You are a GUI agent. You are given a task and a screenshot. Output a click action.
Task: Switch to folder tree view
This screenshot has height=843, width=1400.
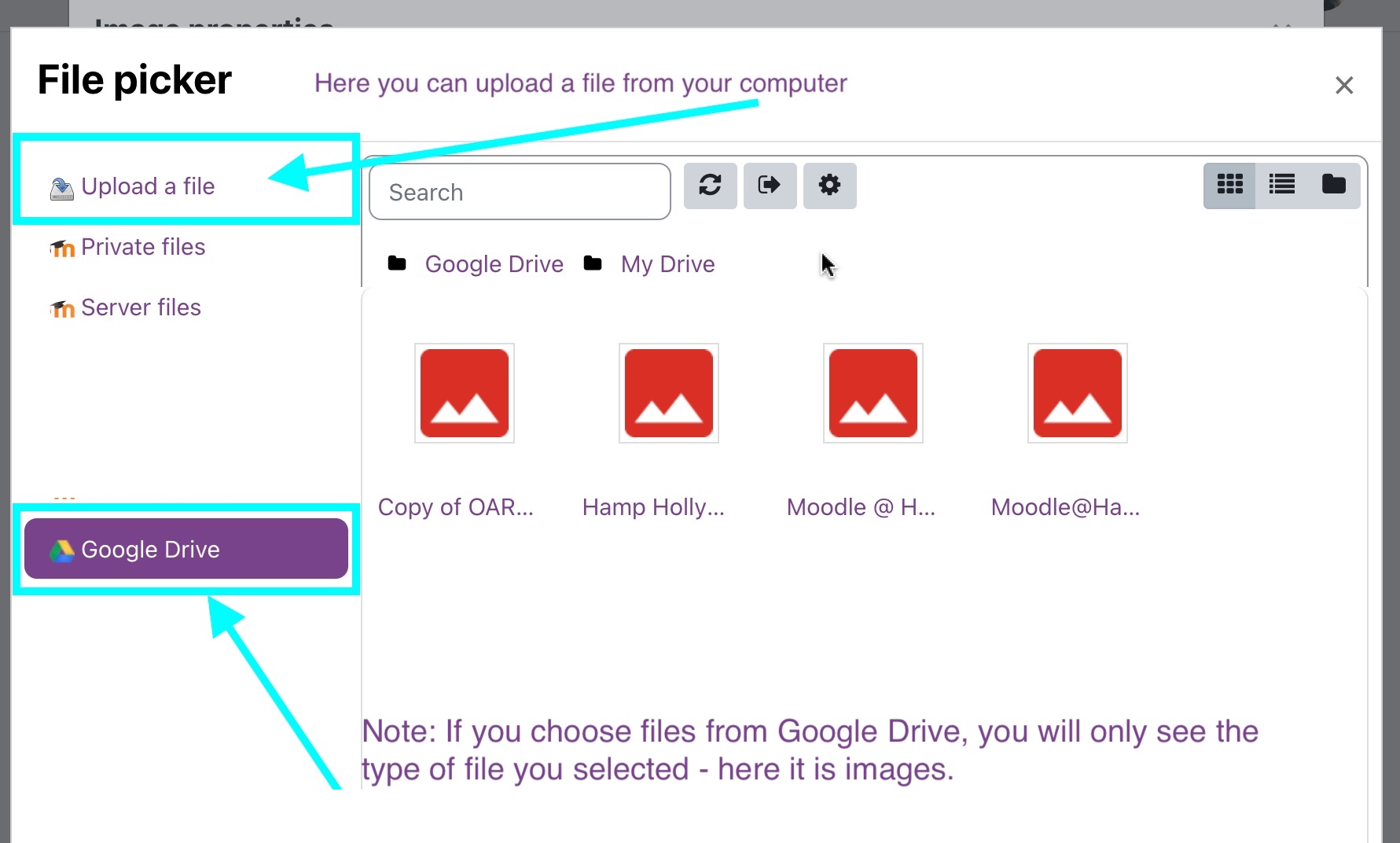1334,186
